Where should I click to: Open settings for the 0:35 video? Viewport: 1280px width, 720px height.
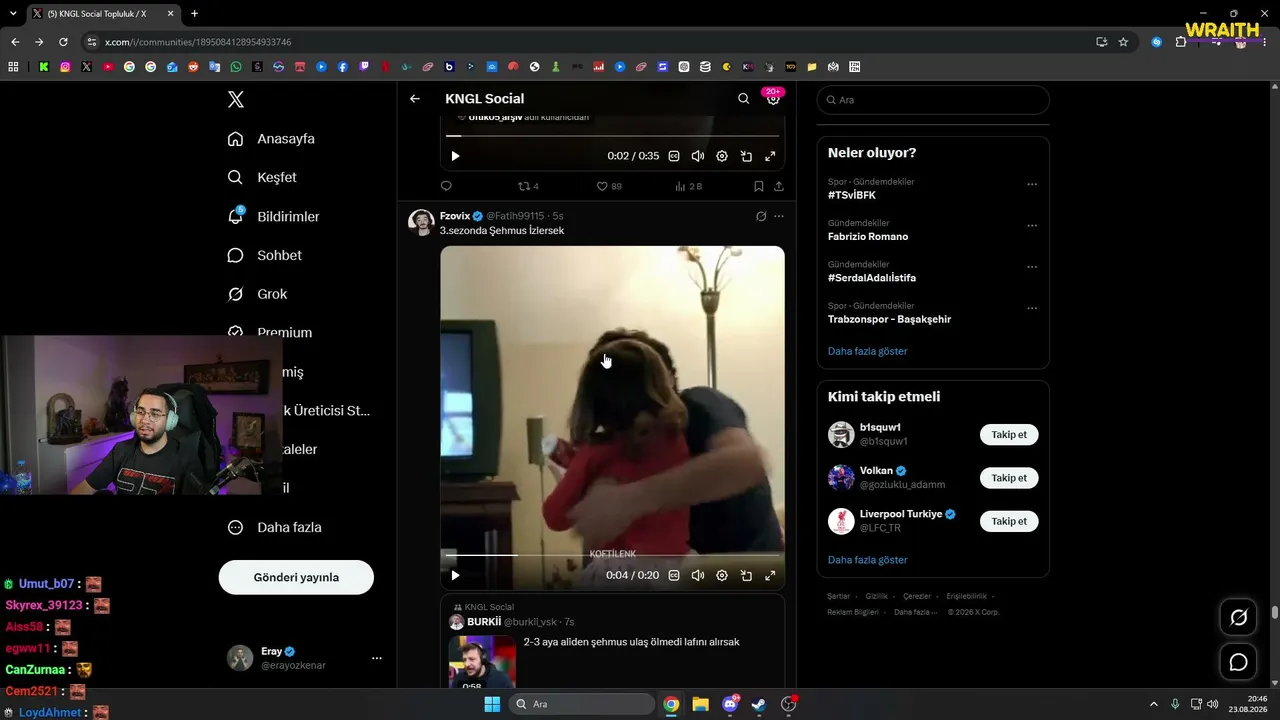click(x=722, y=156)
